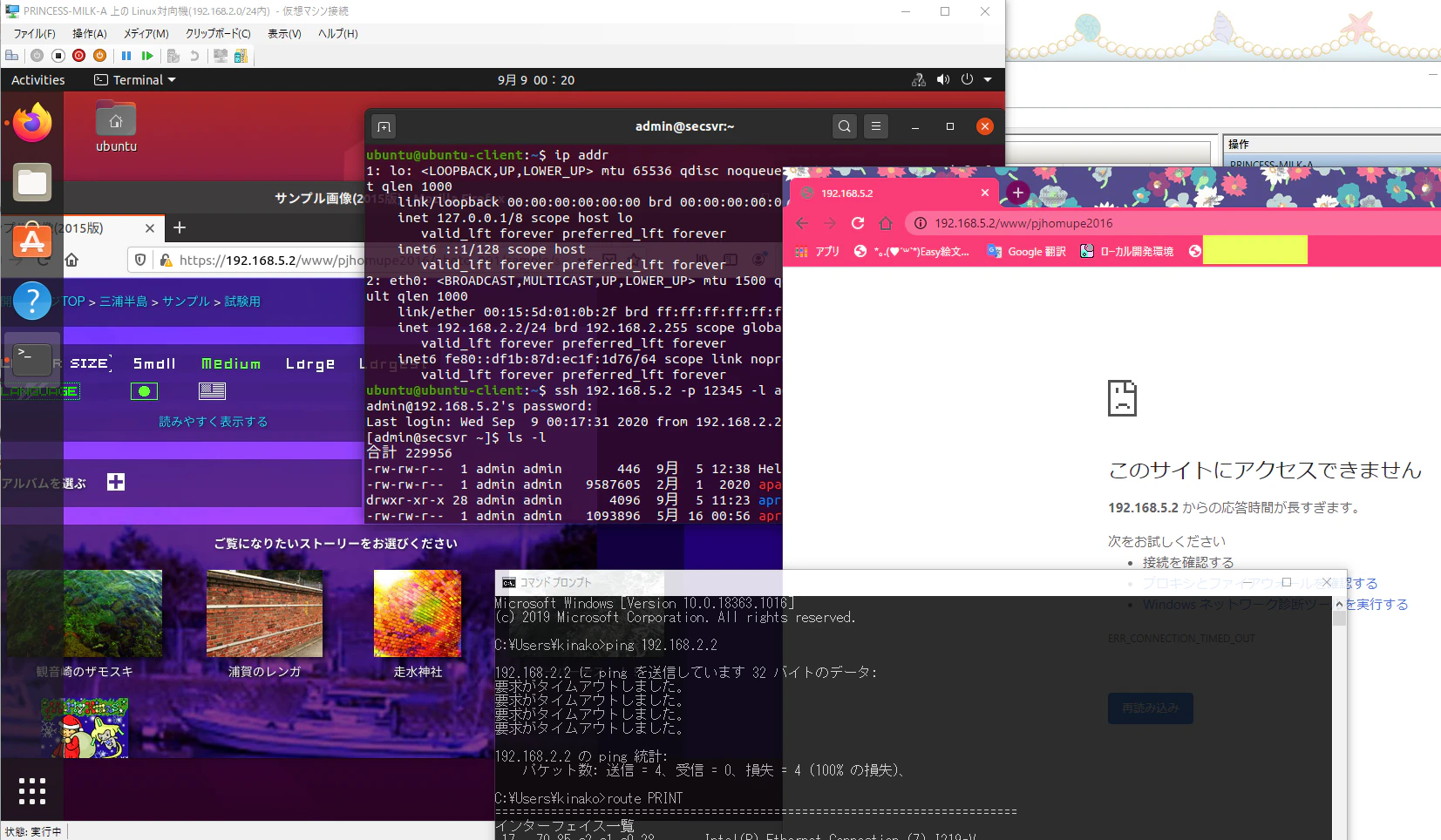Click the orange VM save-state power icon

click(x=100, y=56)
